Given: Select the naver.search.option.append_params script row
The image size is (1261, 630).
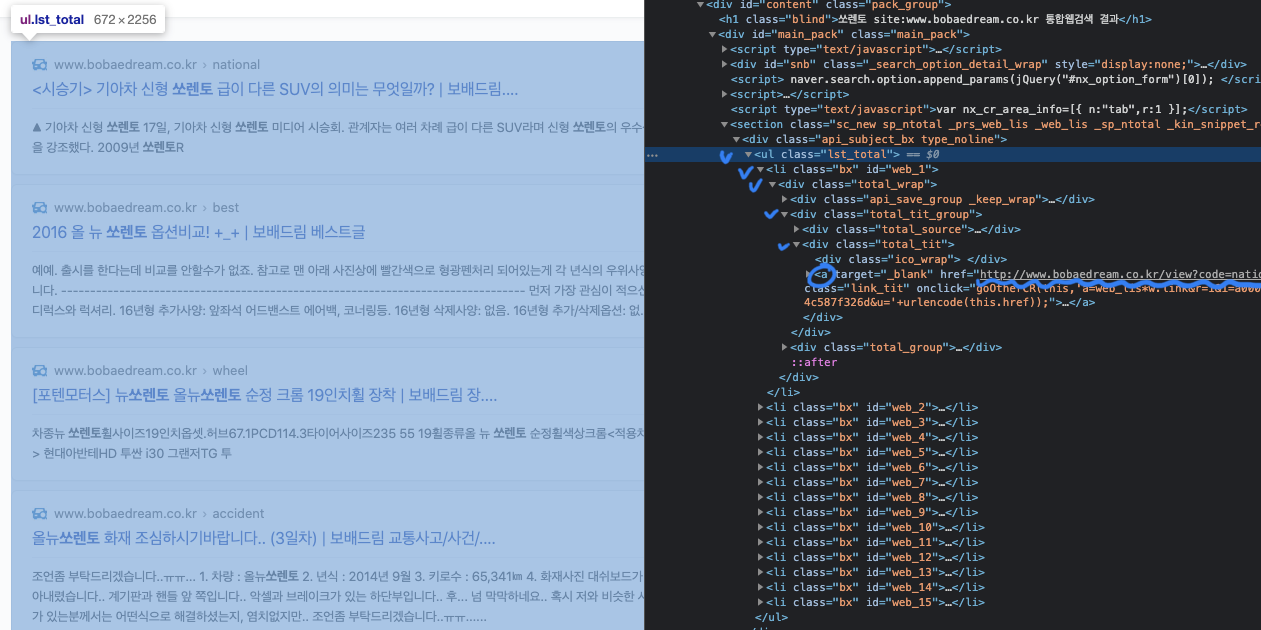Looking at the screenshot, I should tap(995, 80).
